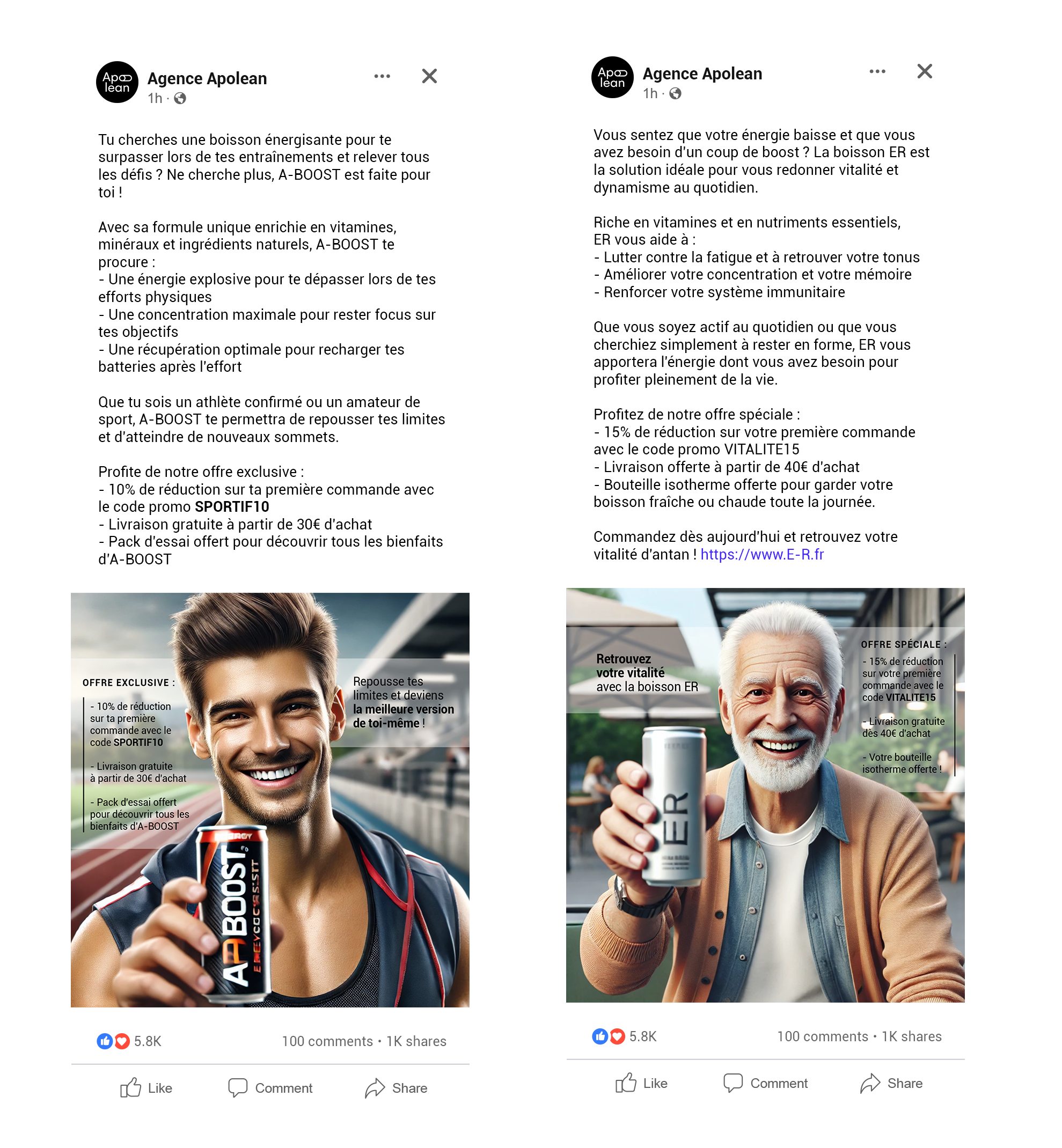Open three-dot options menu on A-BOOST post

[x=382, y=76]
